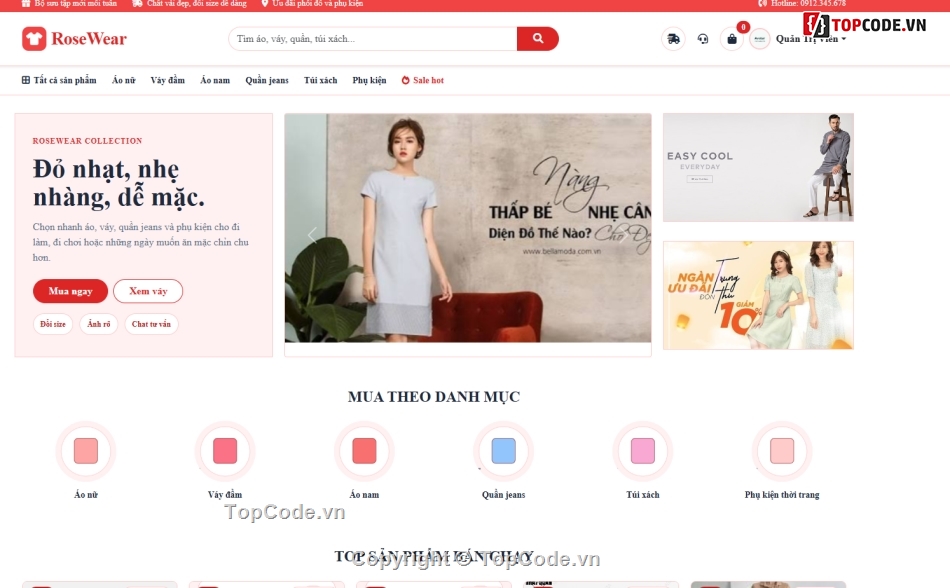The image size is (950, 588).
Task: Click the Phụ kiện thời trang category label
Action: (x=782, y=495)
